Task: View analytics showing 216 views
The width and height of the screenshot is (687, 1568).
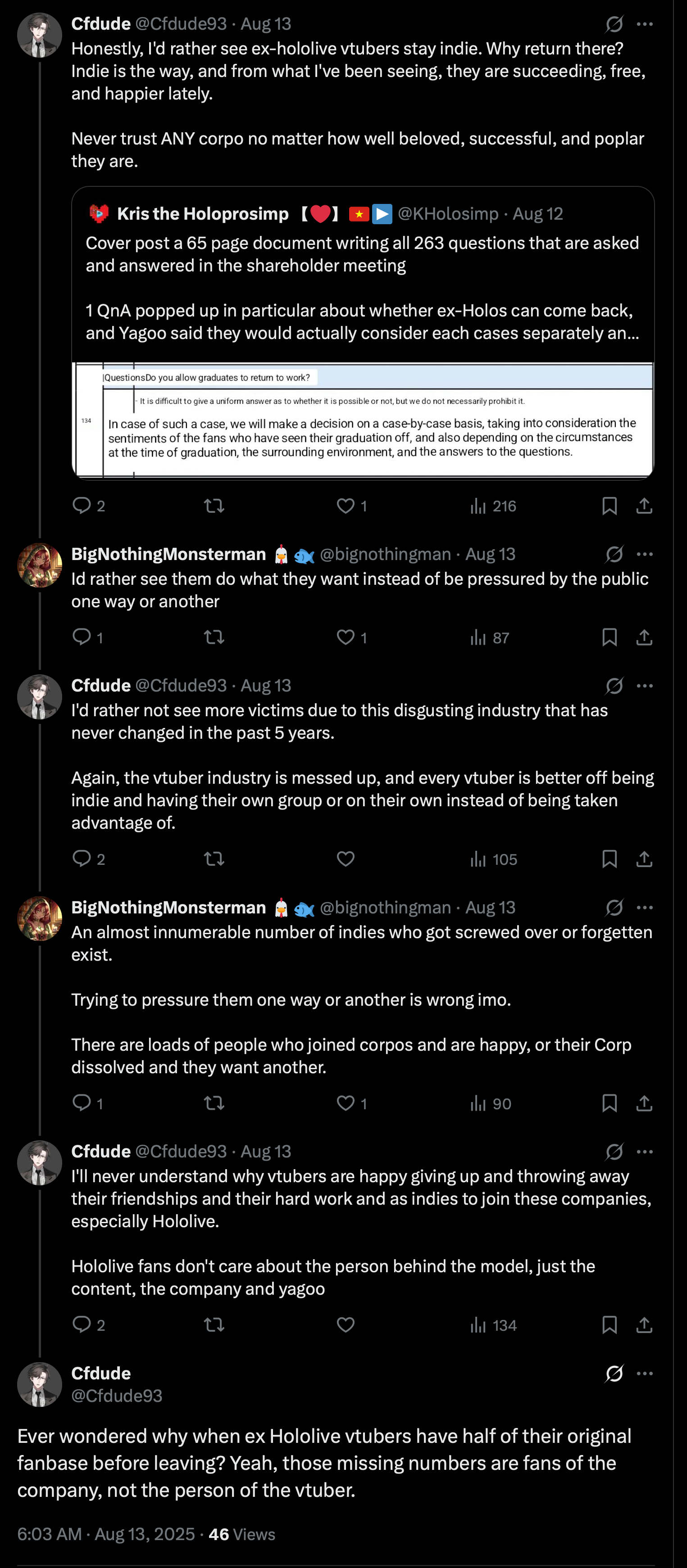Action: tap(493, 506)
